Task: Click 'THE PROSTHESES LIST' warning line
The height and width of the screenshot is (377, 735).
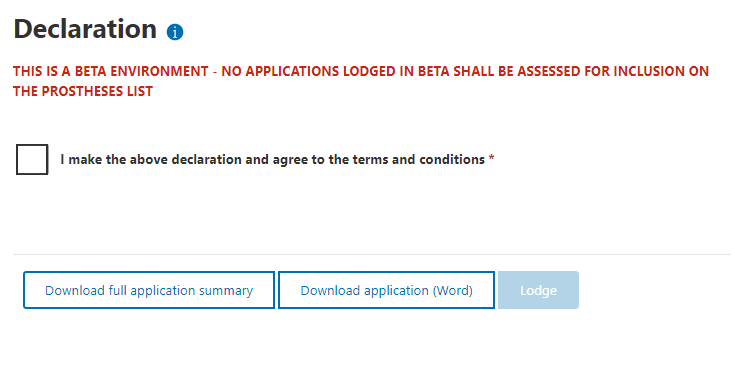Action: 83,91
